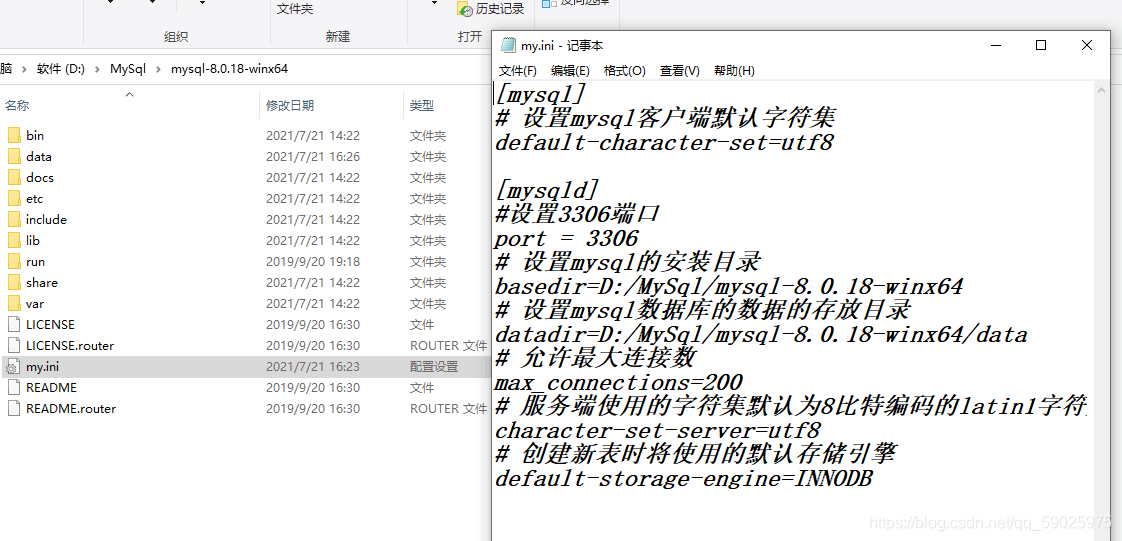The width and height of the screenshot is (1122, 541).
Task: Select the var folder icon
Action: [14, 303]
